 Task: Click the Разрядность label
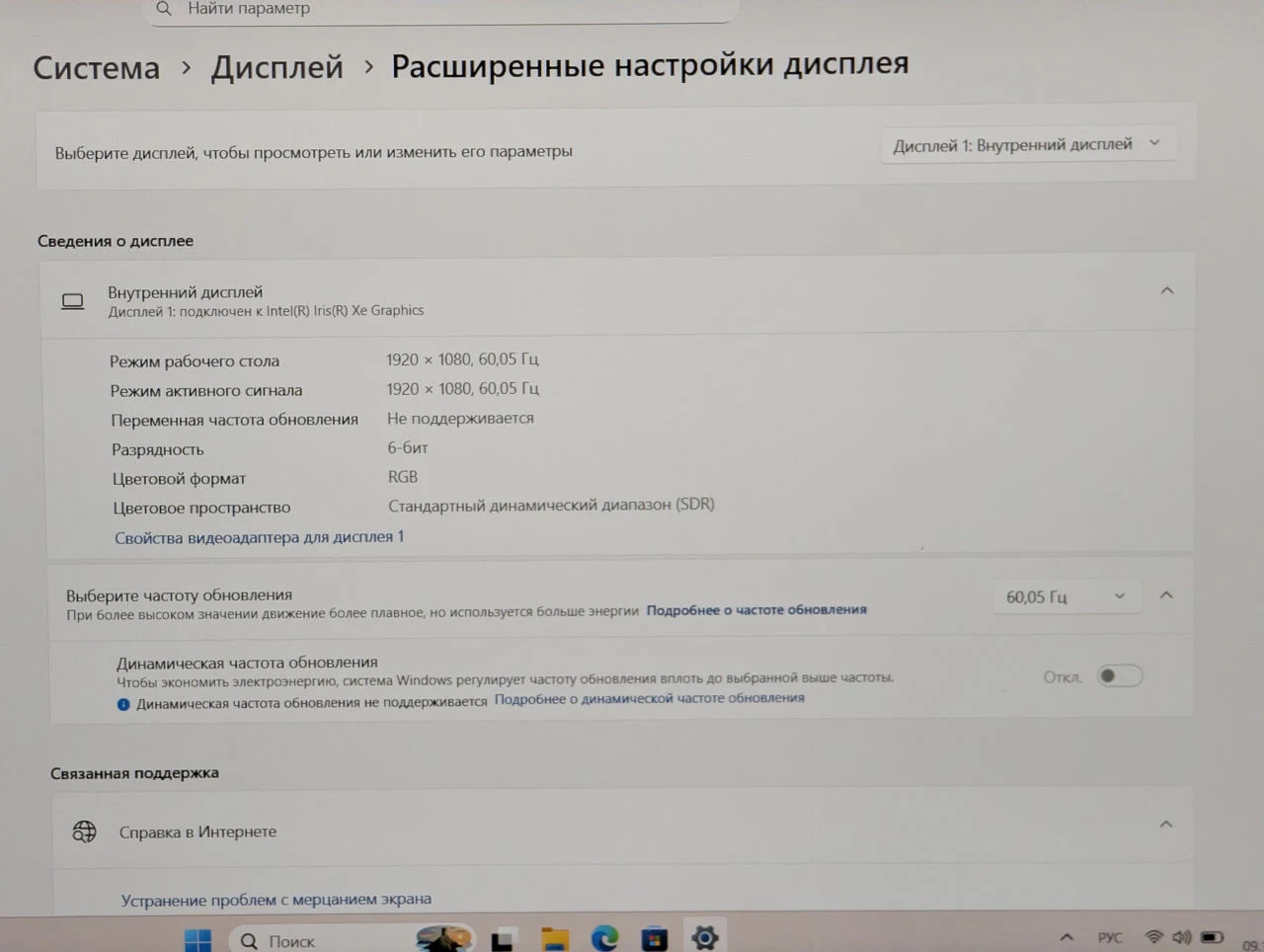(x=158, y=449)
